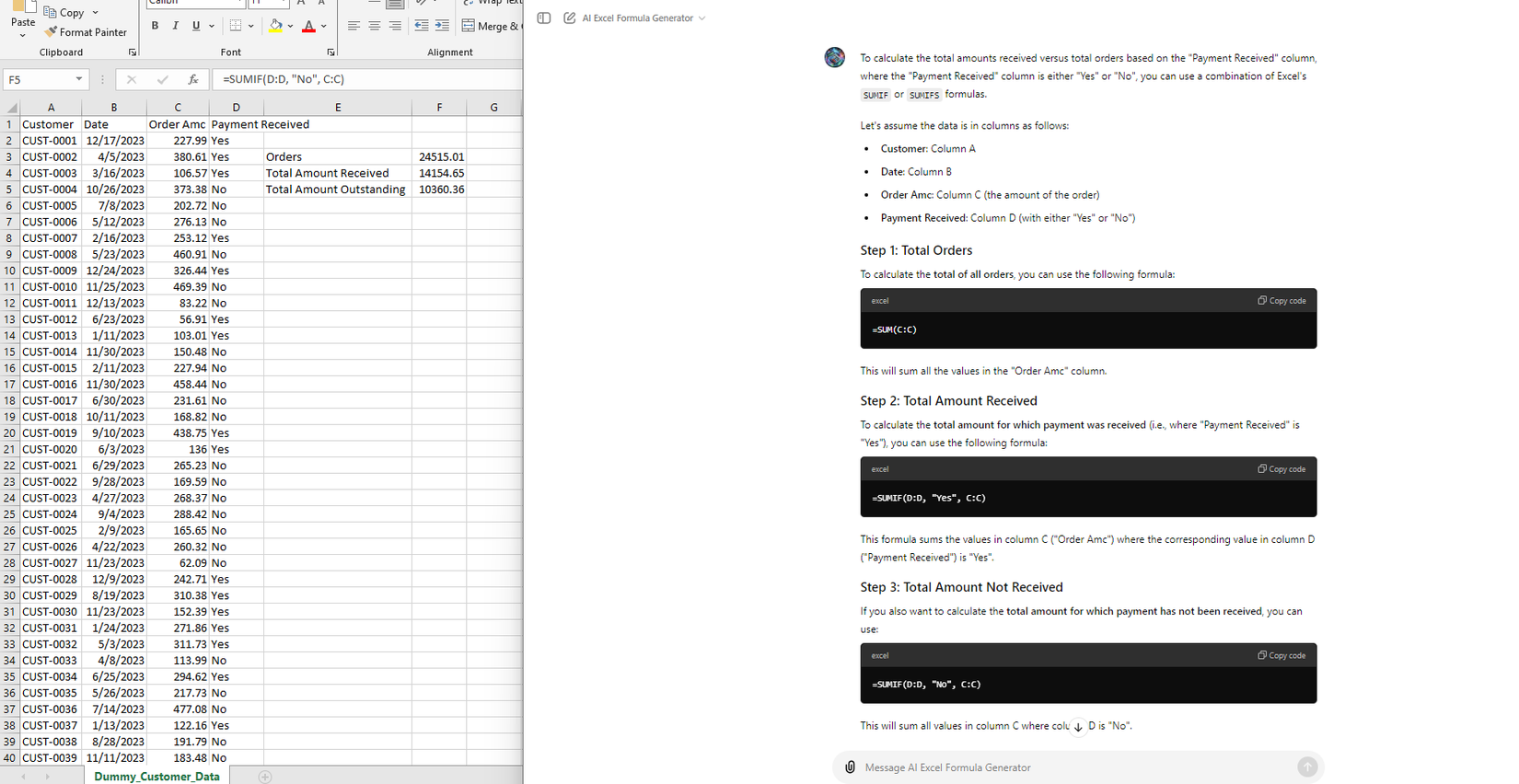Select cell CUST-0010 in column A
1519x784 pixels.
[50, 287]
